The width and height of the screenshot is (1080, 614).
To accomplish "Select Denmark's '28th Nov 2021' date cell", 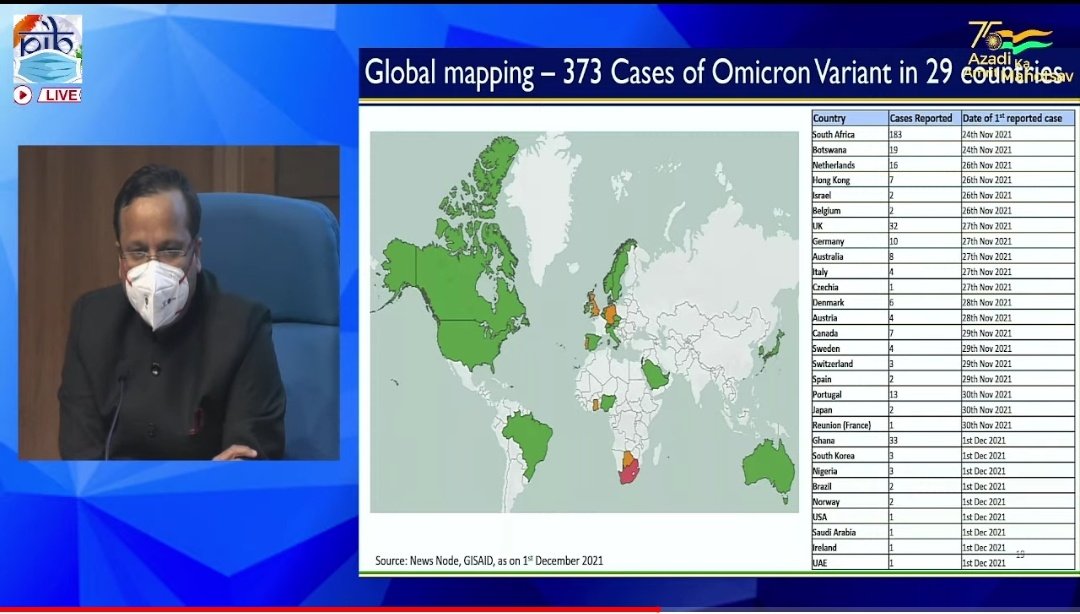I will click(1017, 302).
